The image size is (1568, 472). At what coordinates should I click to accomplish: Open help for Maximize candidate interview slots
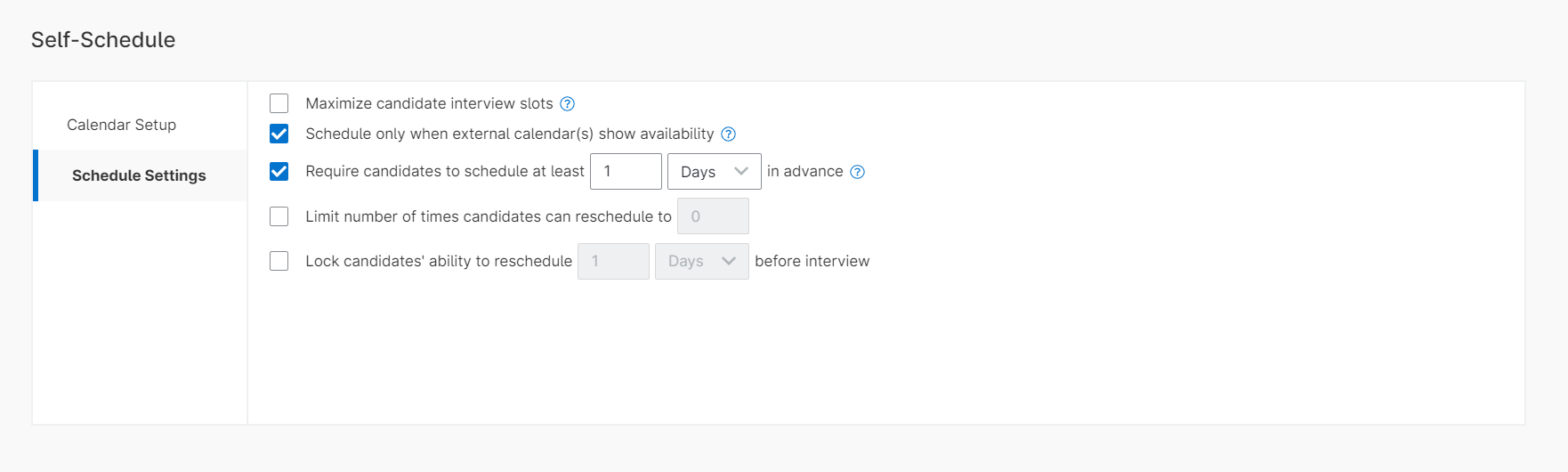pyautogui.click(x=567, y=104)
